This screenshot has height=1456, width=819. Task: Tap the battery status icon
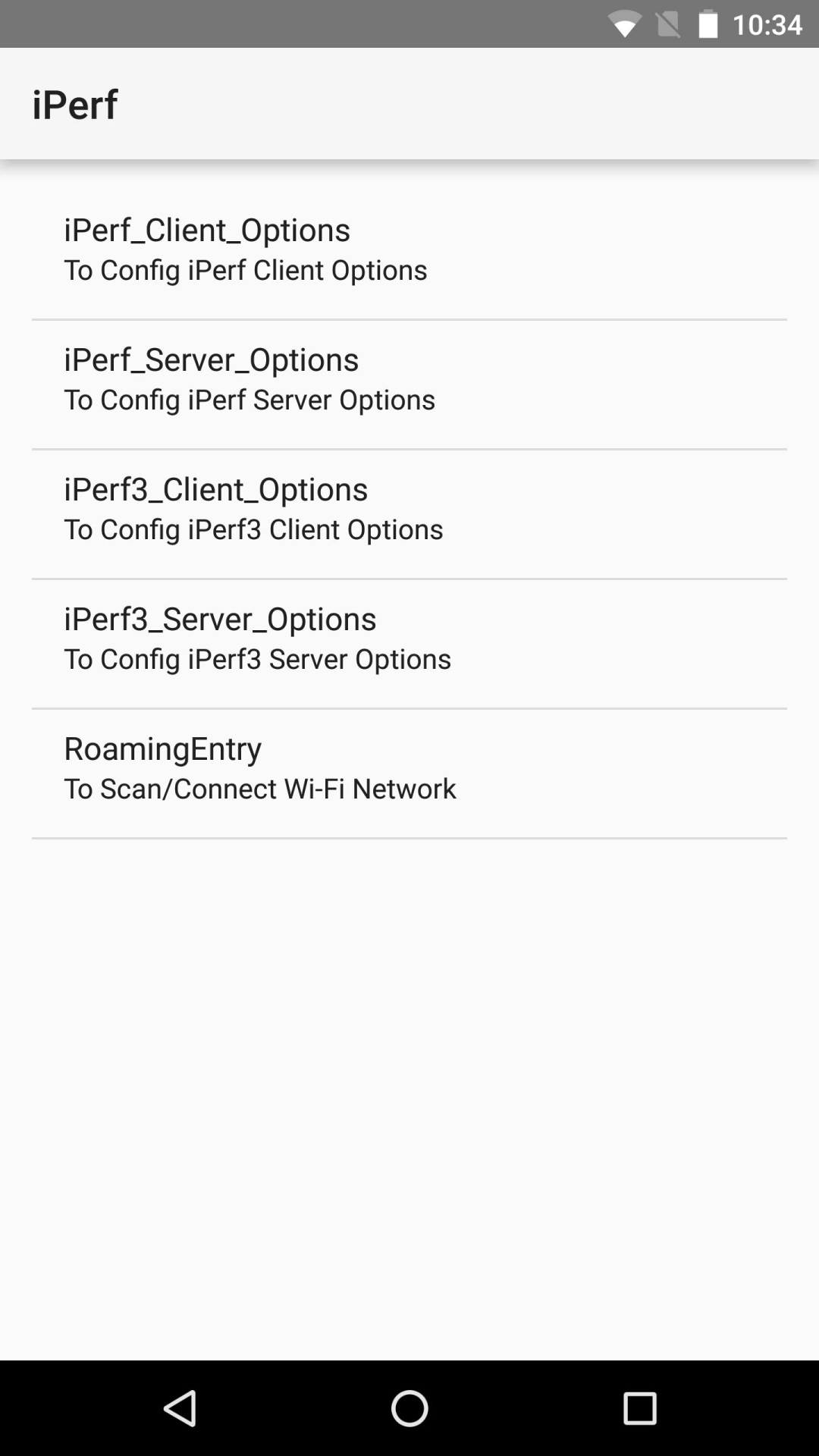coord(708,24)
